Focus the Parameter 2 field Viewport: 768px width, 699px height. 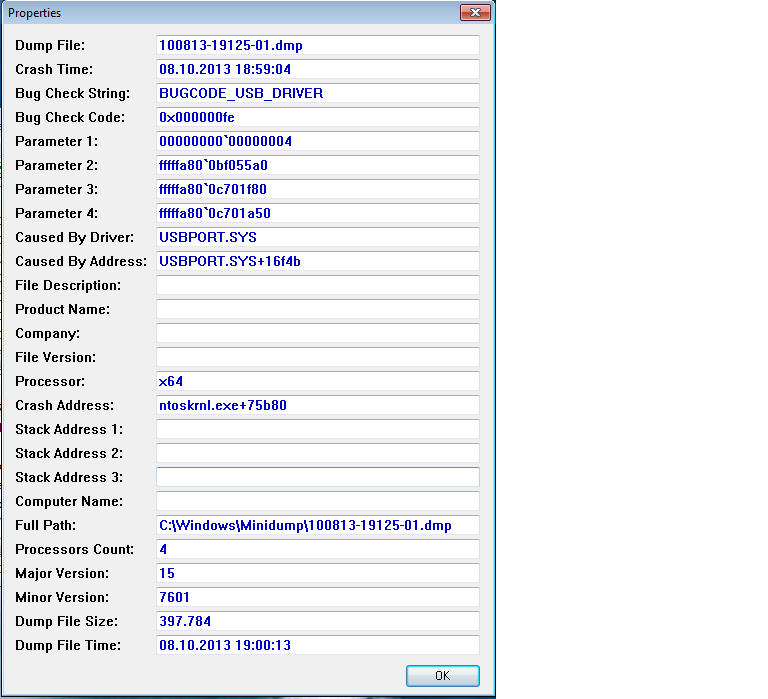[318, 165]
